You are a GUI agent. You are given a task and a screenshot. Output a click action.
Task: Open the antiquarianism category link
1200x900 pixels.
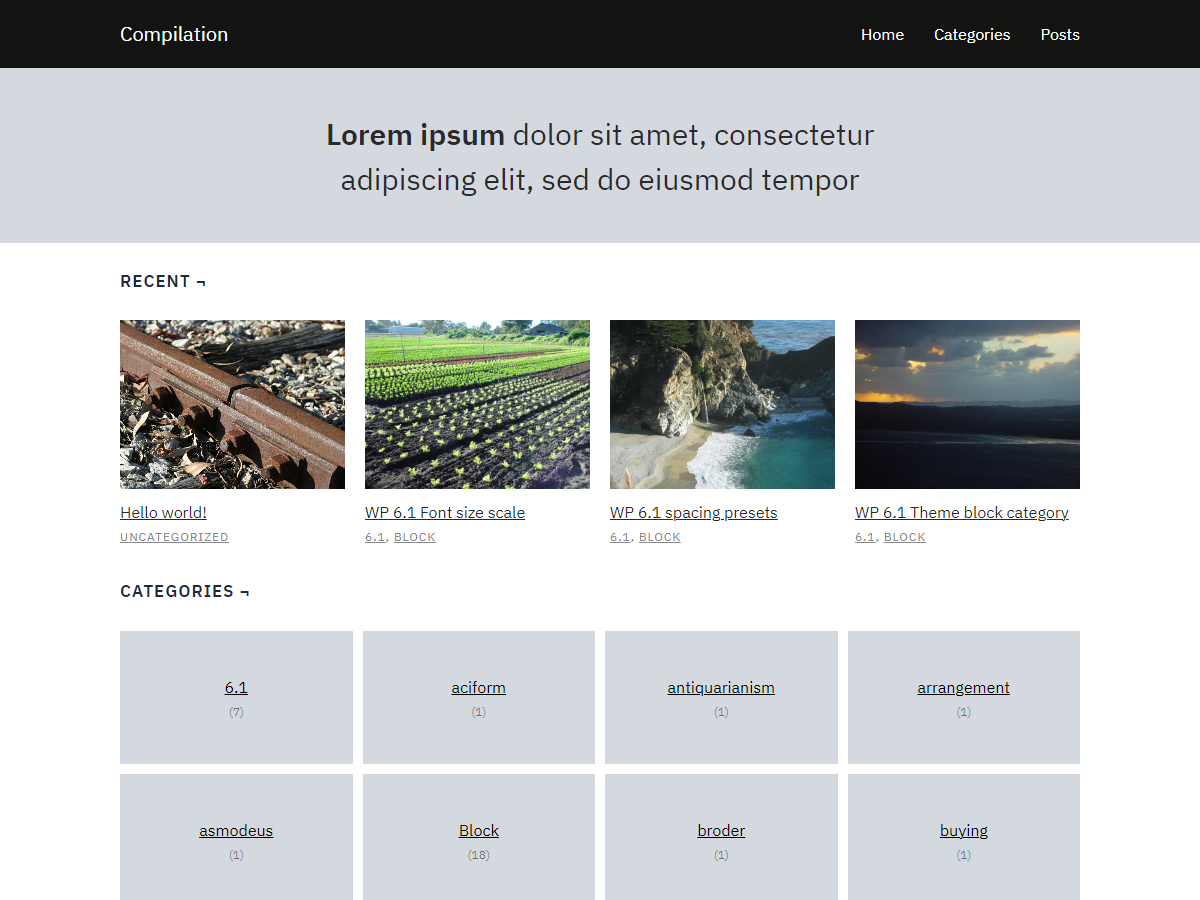(721, 687)
